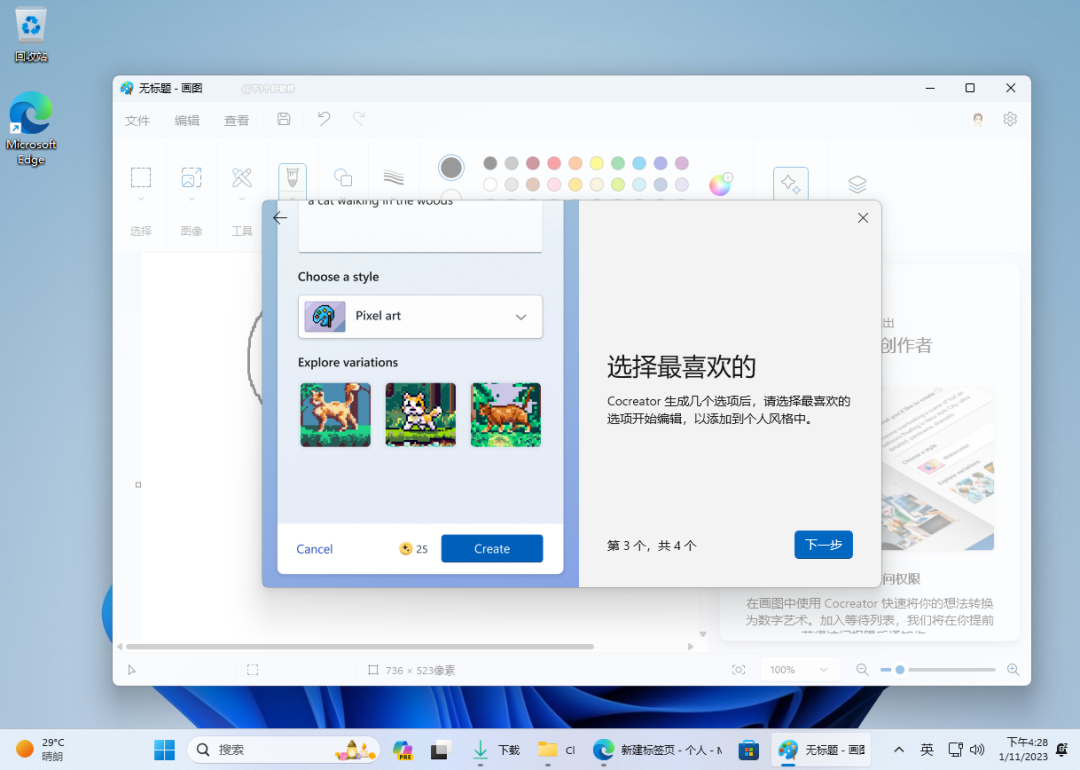
Task: Open Microsoft Store from the taskbar
Action: [748, 750]
